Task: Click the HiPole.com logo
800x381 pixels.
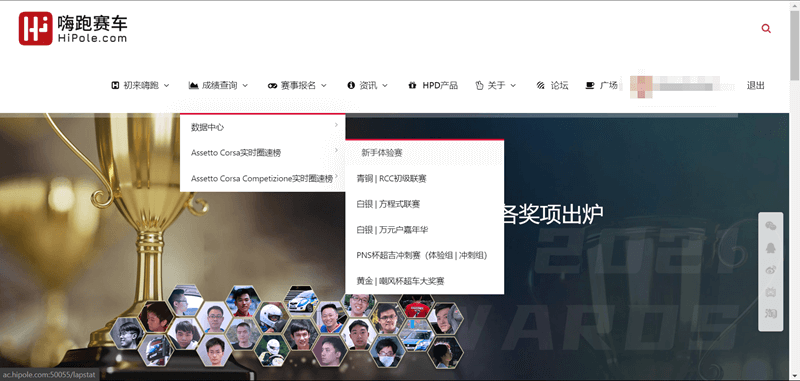Action: pyautogui.click(x=73, y=29)
